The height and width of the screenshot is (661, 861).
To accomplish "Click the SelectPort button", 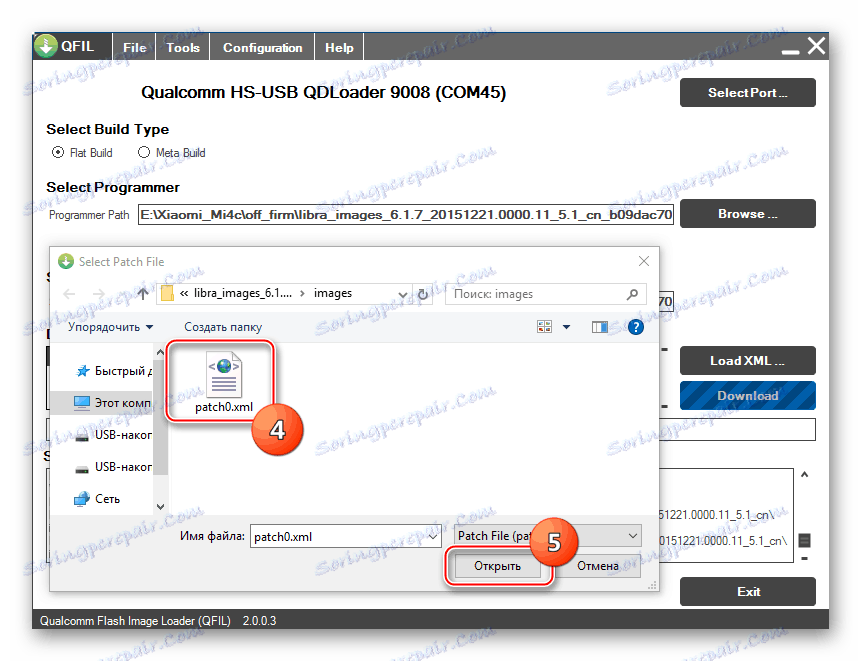I will pos(747,92).
